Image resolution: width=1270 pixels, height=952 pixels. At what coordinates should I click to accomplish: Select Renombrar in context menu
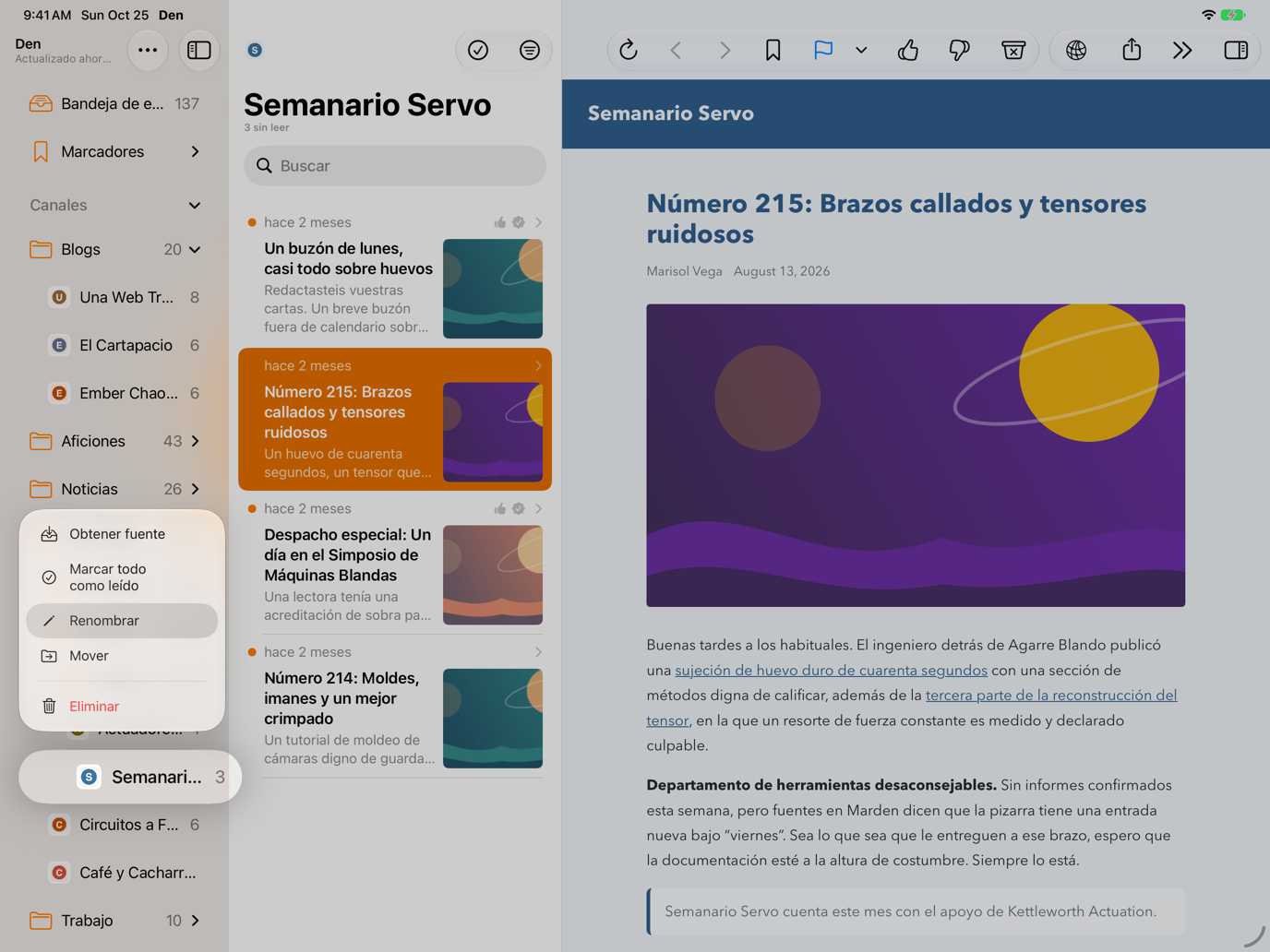122,621
